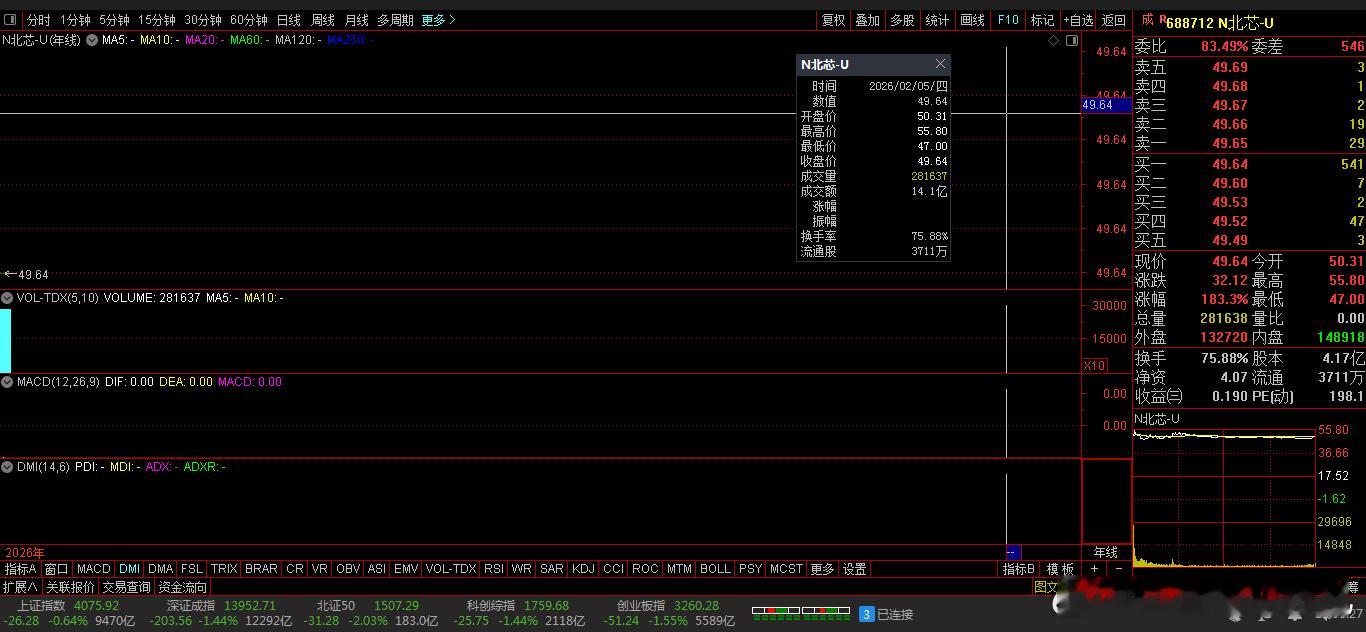The width and height of the screenshot is (1366, 632).
Task: Close the N北芯-U info popup
Action: 940,63
